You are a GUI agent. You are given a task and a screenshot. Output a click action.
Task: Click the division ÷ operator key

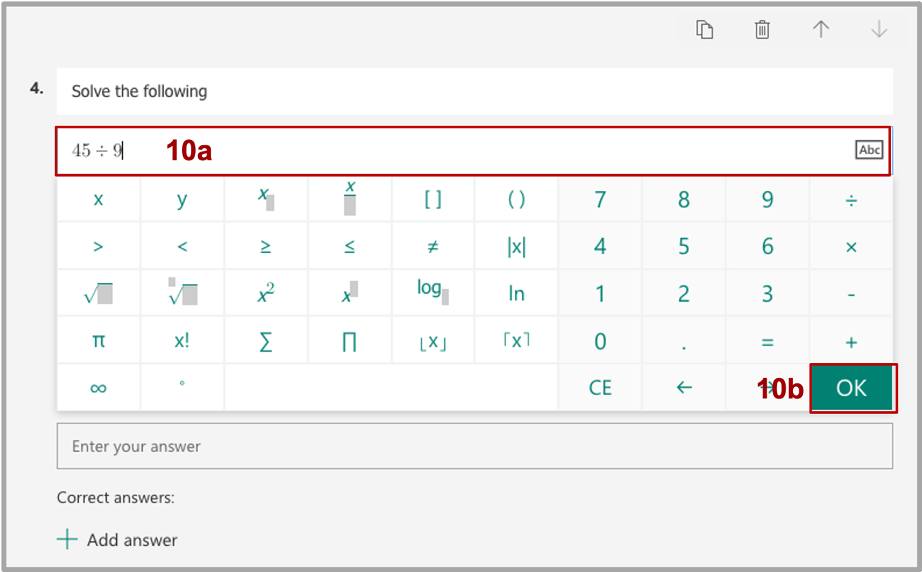coord(851,199)
